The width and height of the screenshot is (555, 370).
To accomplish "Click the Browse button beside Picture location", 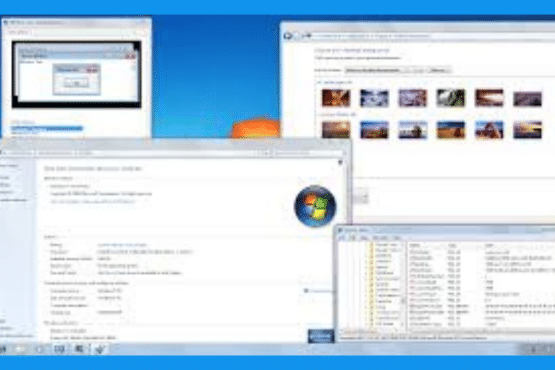I will [439, 70].
